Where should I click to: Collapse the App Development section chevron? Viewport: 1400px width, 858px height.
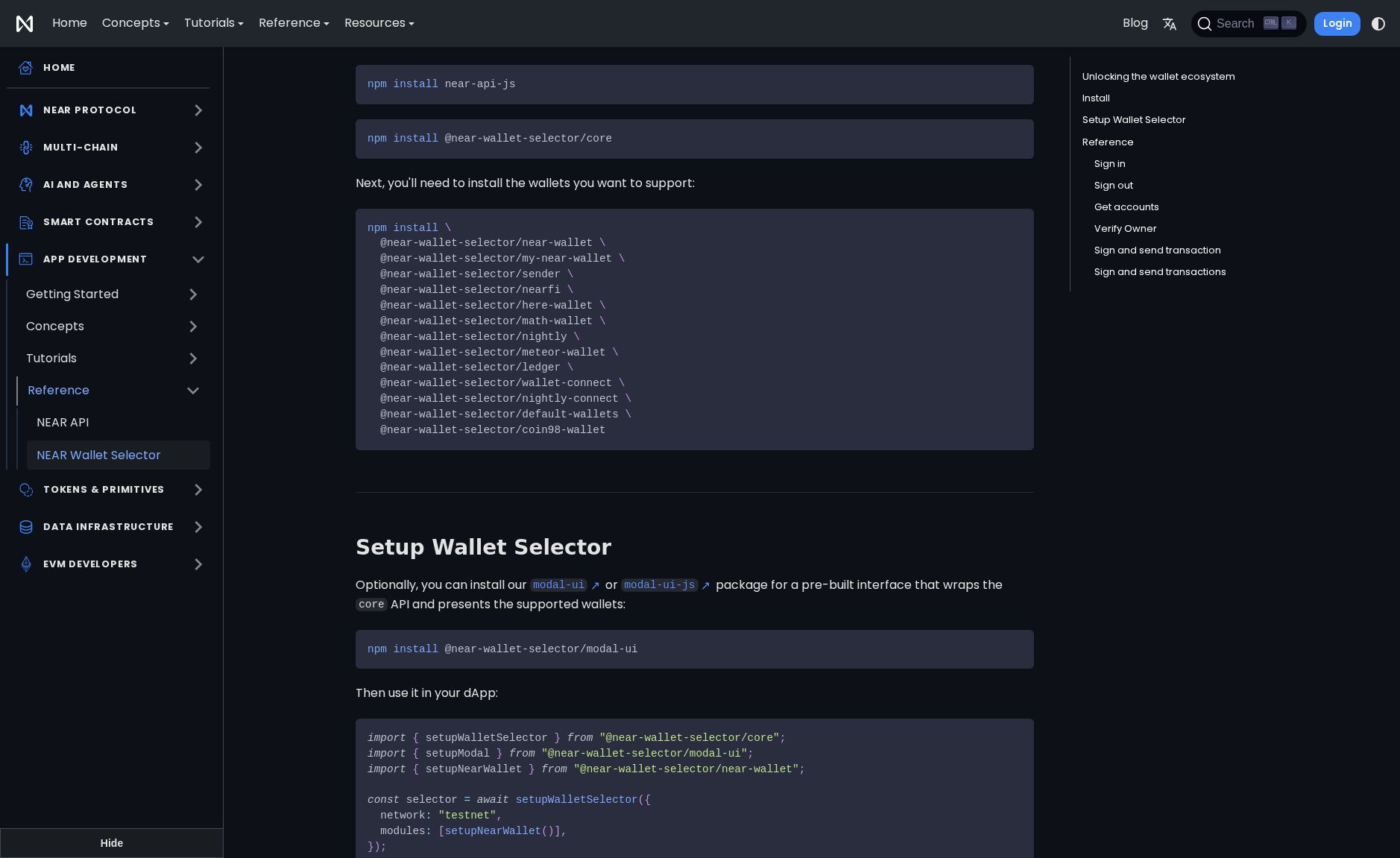(x=198, y=259)
